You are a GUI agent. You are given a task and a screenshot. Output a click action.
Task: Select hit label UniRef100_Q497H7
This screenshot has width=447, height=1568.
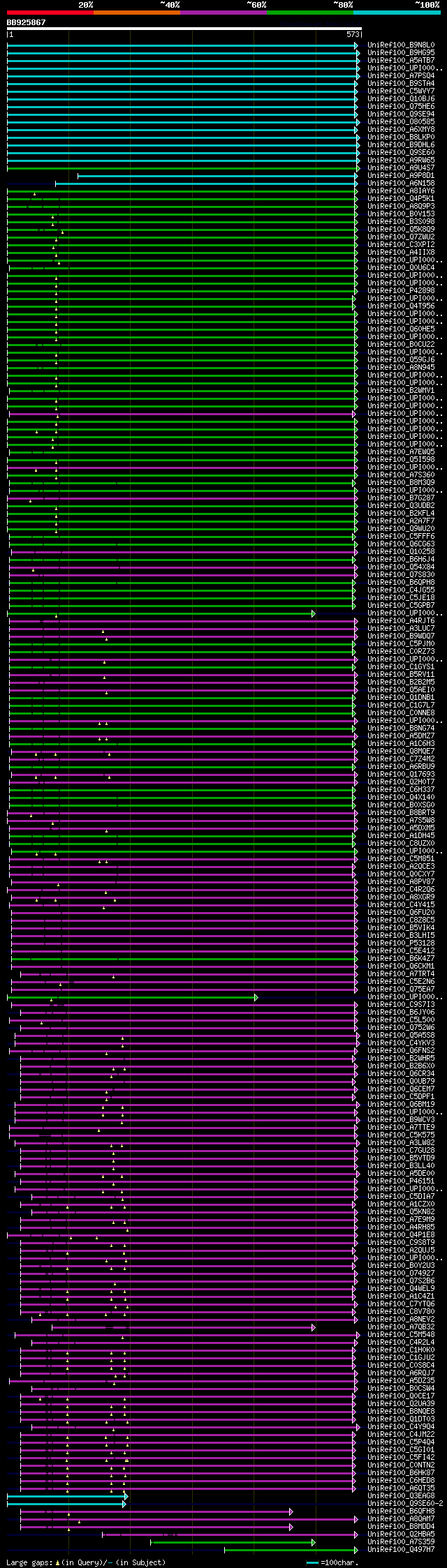coord(401,1550)
